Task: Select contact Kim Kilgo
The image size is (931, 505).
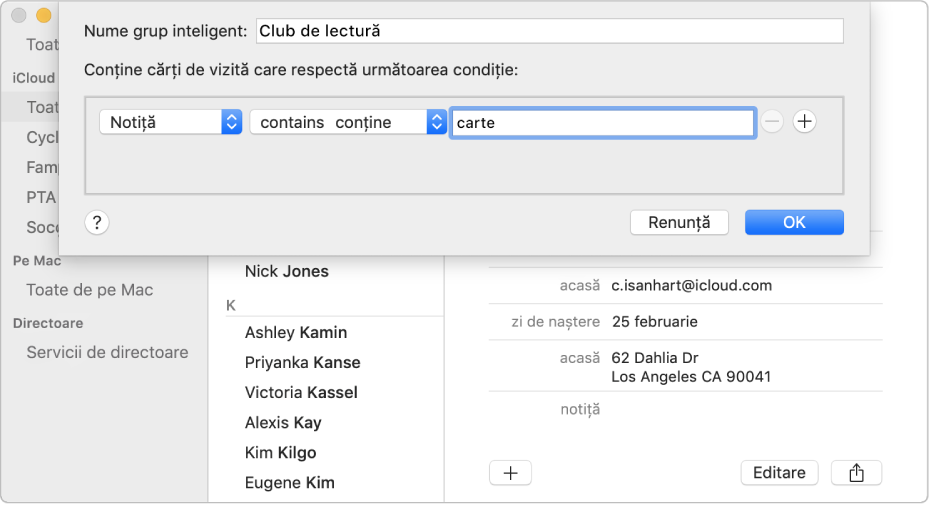Action: (x=280, y=453)
